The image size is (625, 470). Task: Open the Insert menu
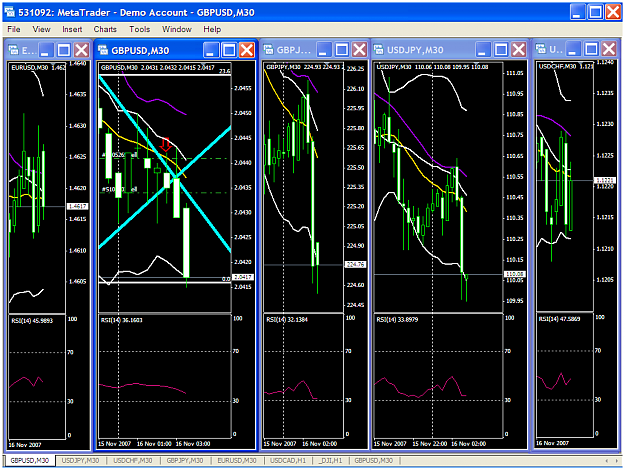tap(72, 29)
